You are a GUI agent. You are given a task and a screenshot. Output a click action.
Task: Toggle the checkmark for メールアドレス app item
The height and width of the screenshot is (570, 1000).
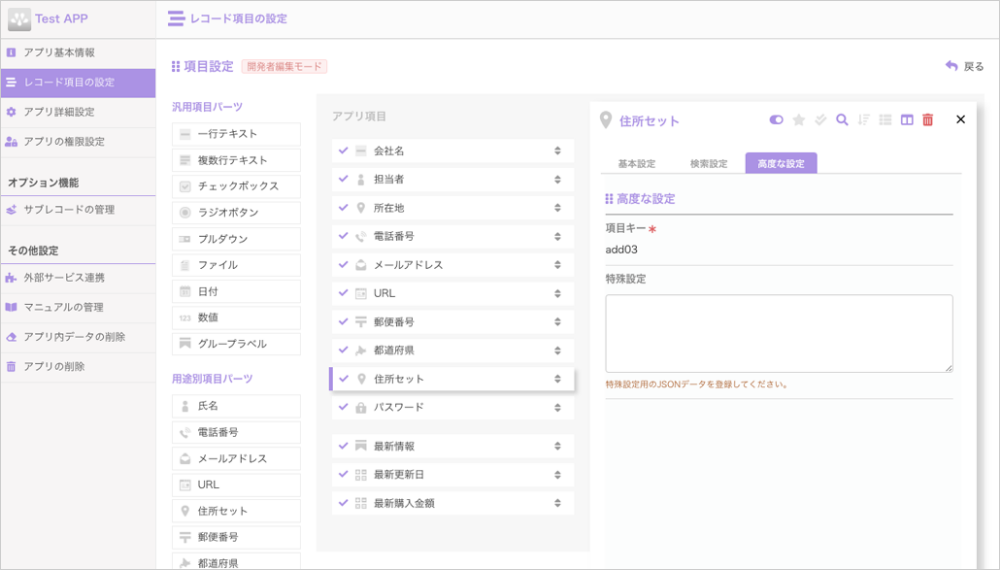pos(343,264)
